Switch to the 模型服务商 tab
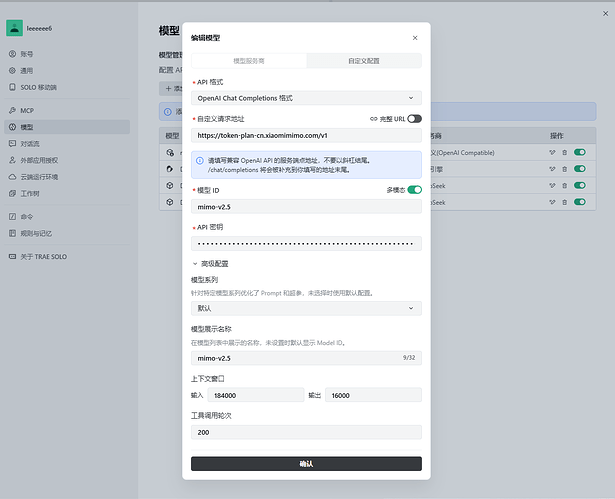 pos(249,61)
